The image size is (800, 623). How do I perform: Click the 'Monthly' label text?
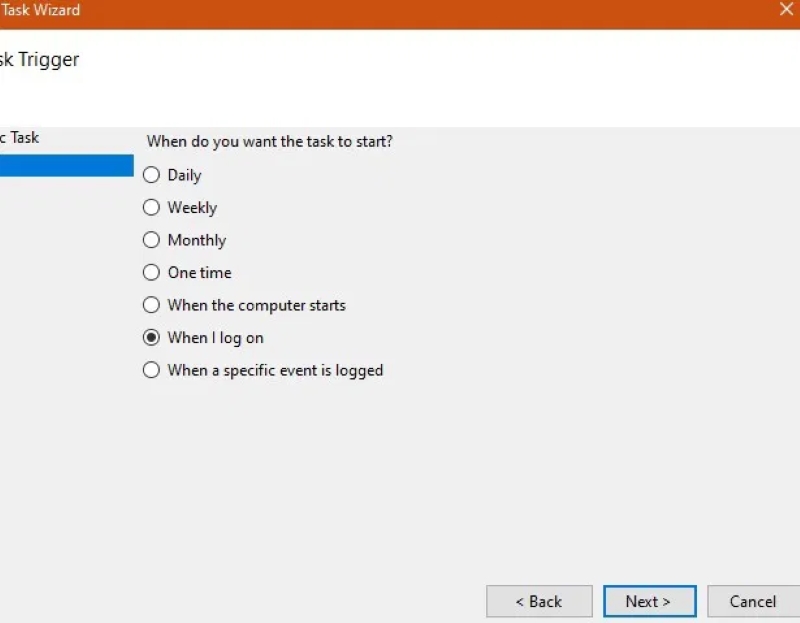tap(196, 240)
